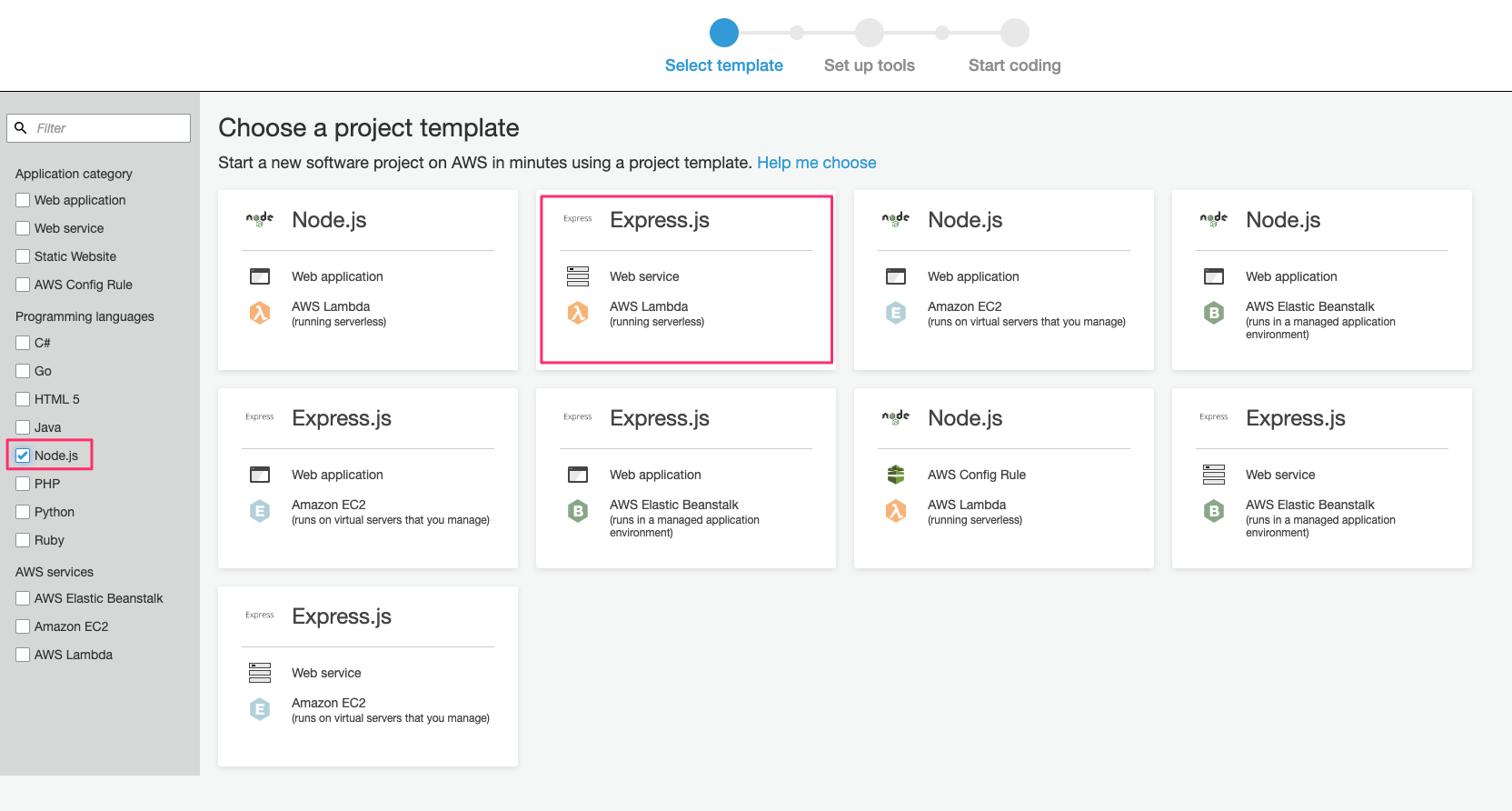Click Web service icon on Express.js Lambda card
The width and height of the screenshot is (1512, 811).
click(x=578, y=276)
